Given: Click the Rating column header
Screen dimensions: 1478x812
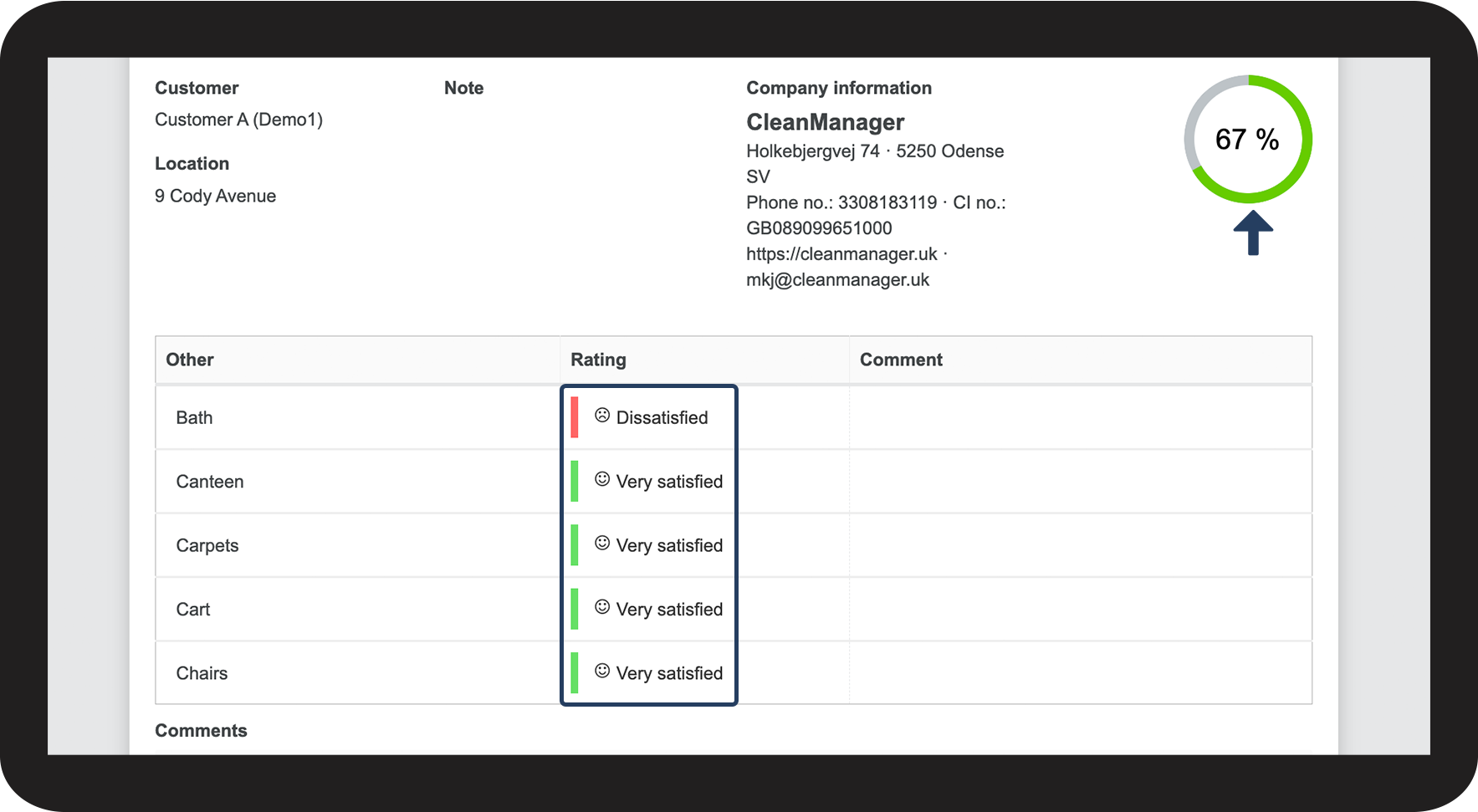Looking at the screenshot, I should pos(598,360).
